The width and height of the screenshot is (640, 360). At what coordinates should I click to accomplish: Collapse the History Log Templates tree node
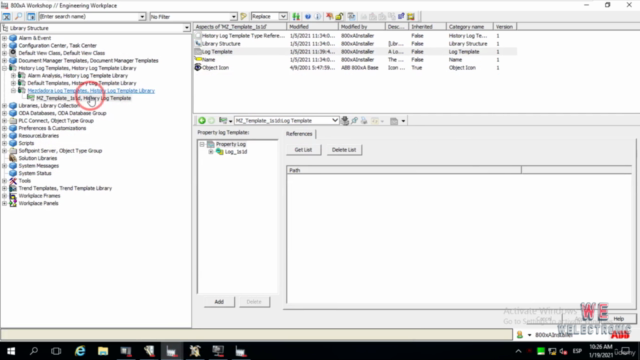click(4, 68)
